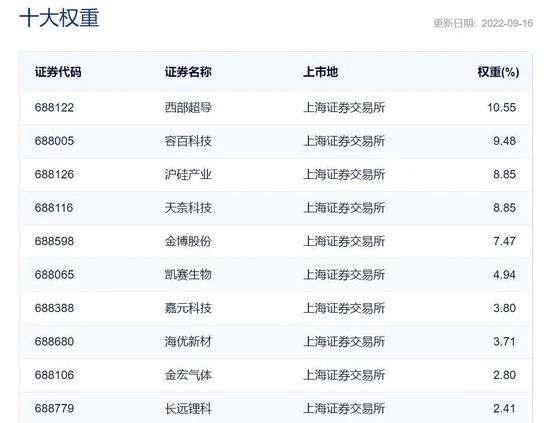550x423 pixels.
Task: Select security code 688065
Action: tap(54, 275)
